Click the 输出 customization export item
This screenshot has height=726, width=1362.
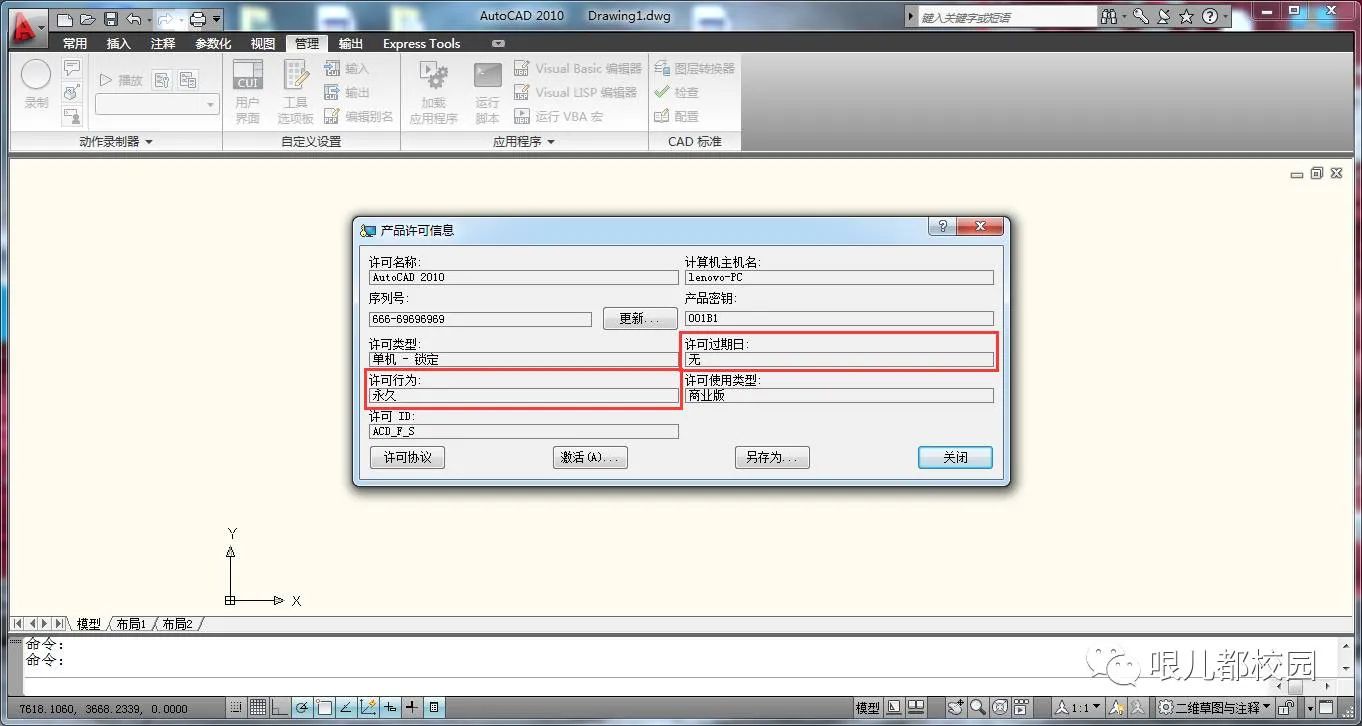(x=346, y=92)
